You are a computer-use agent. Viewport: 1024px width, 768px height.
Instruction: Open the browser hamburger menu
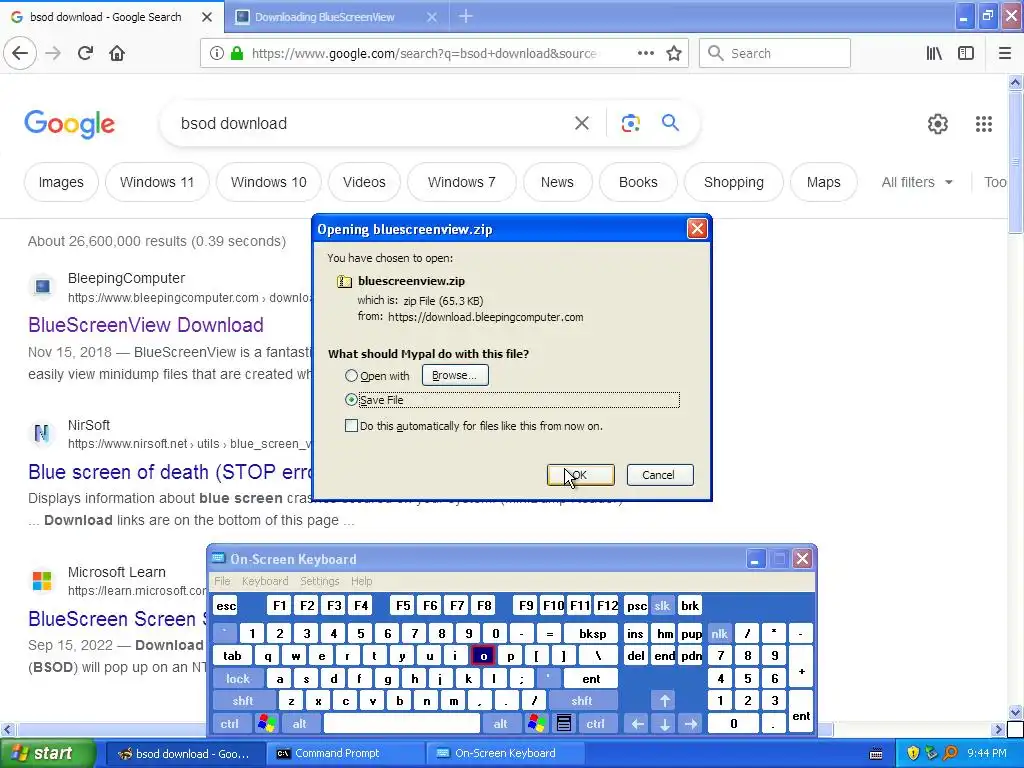click(1005, 53)
